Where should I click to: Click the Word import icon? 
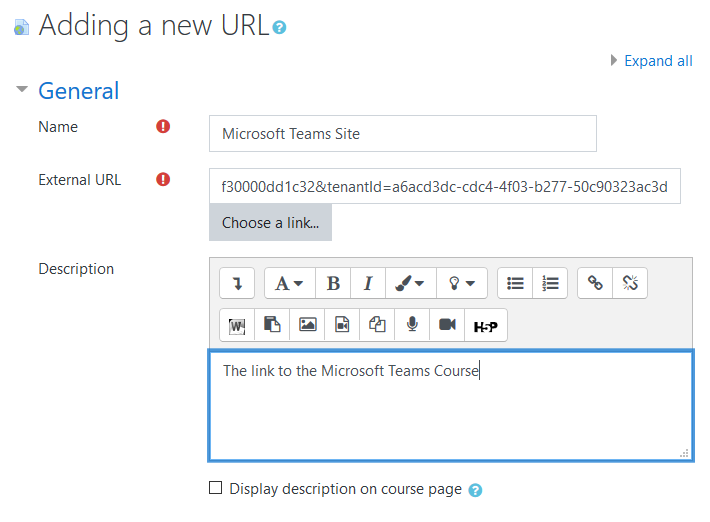pos(237,325)
